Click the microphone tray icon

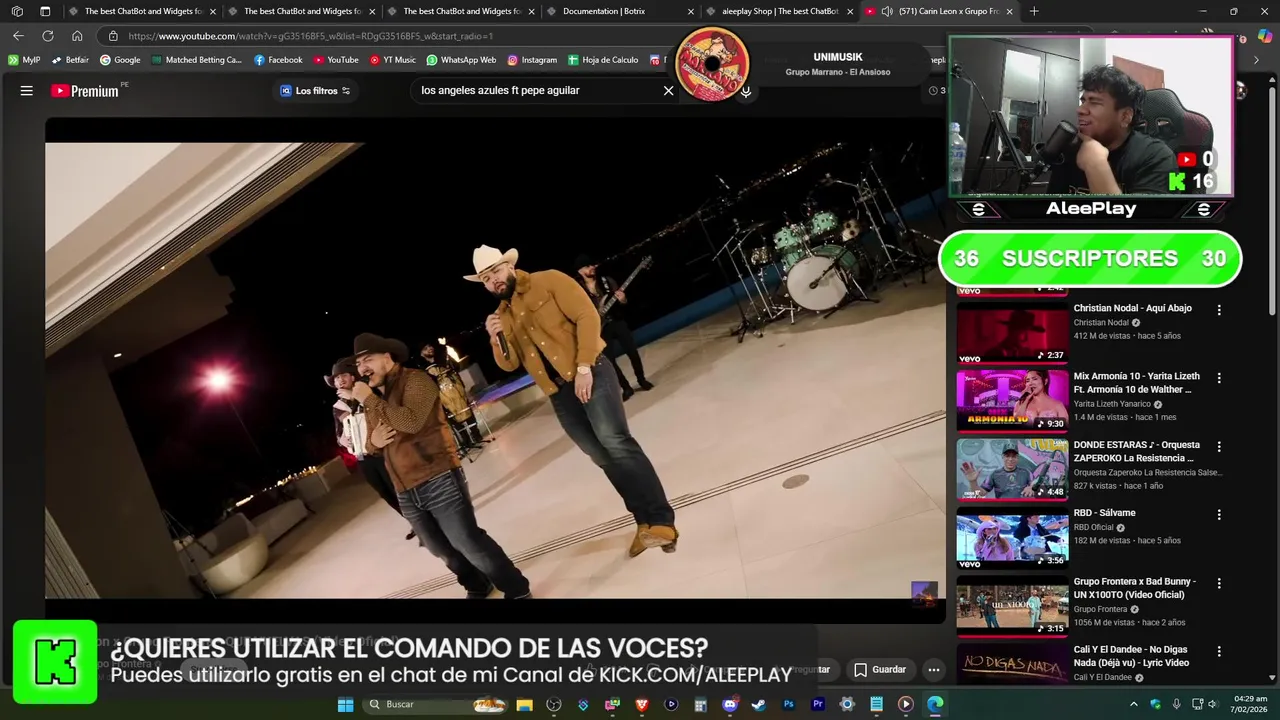tap(1176, 704)
